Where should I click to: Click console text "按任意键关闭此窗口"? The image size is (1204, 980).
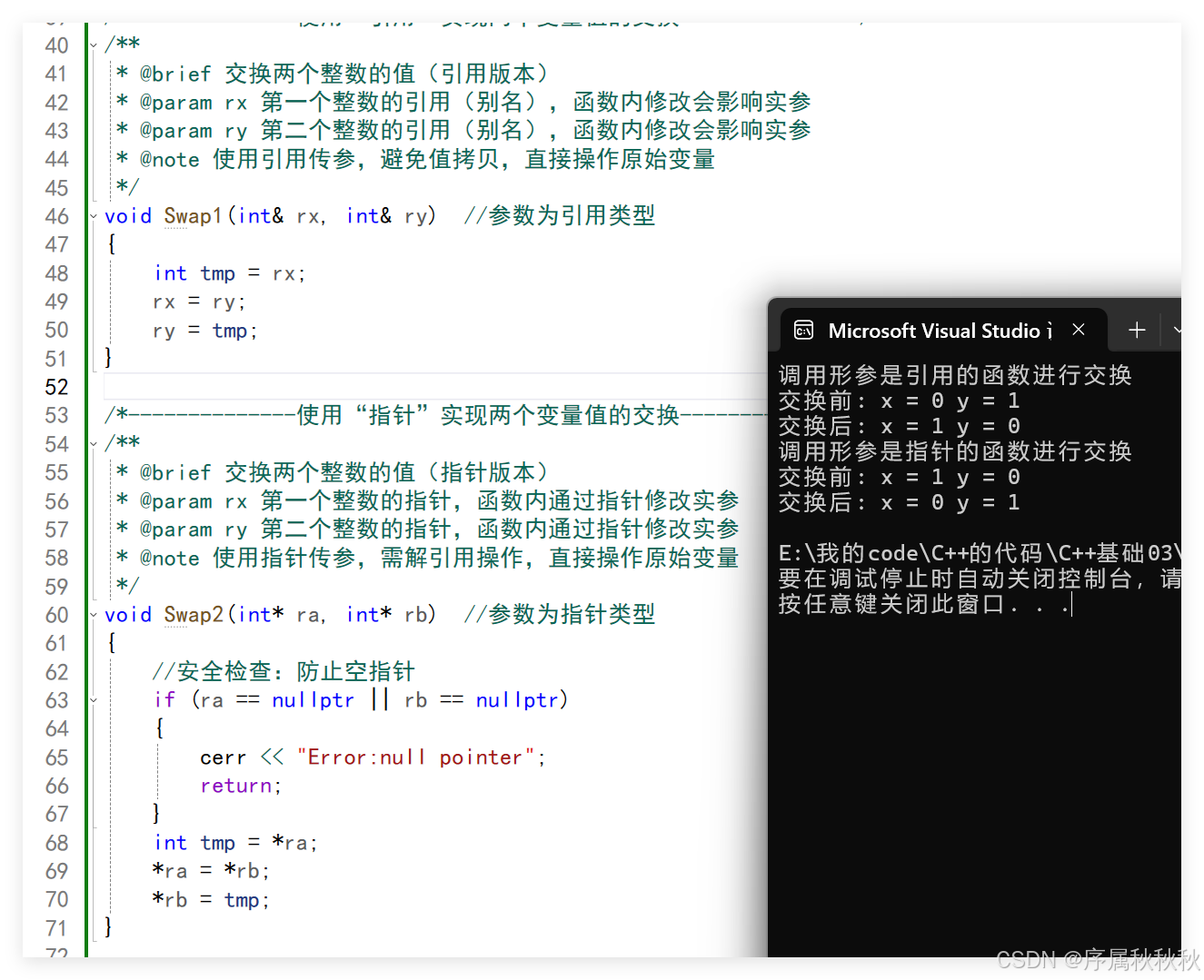(x=891, y=604)
